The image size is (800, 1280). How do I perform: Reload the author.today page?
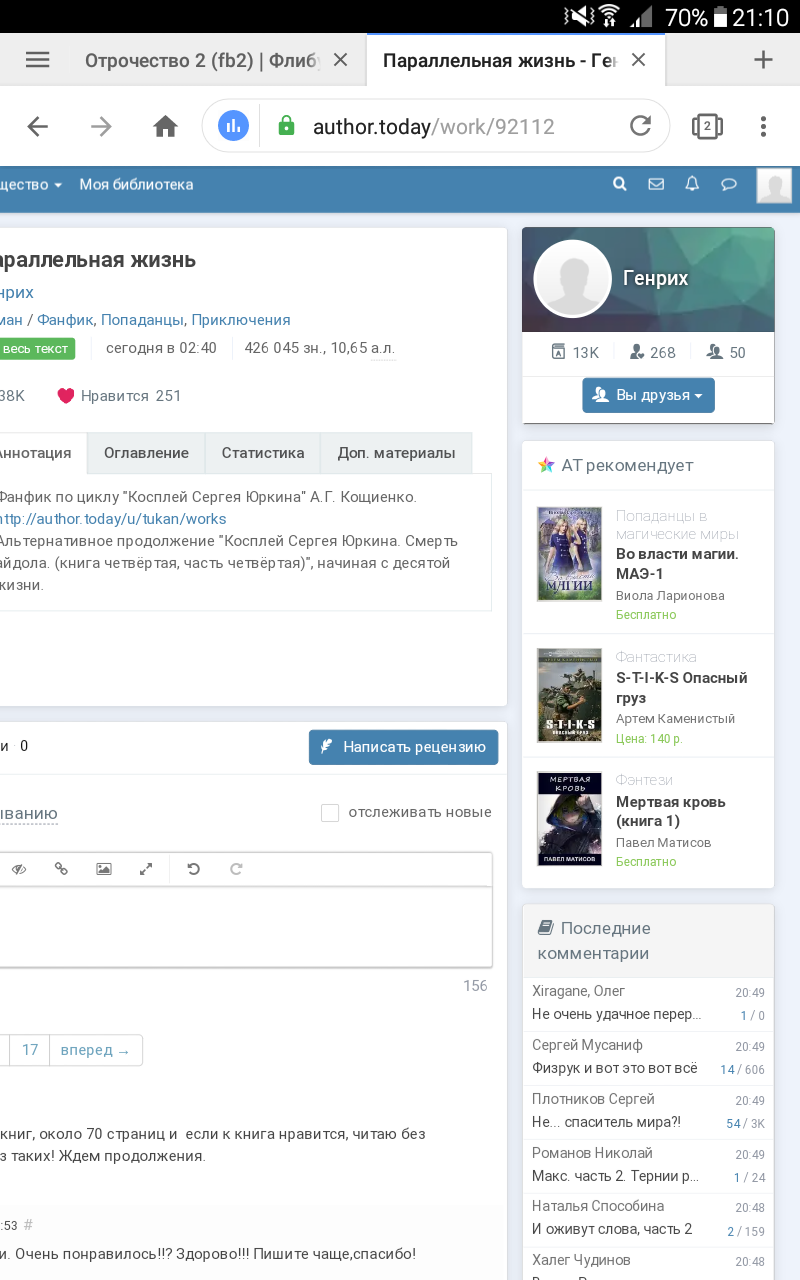tap(640, 126)
